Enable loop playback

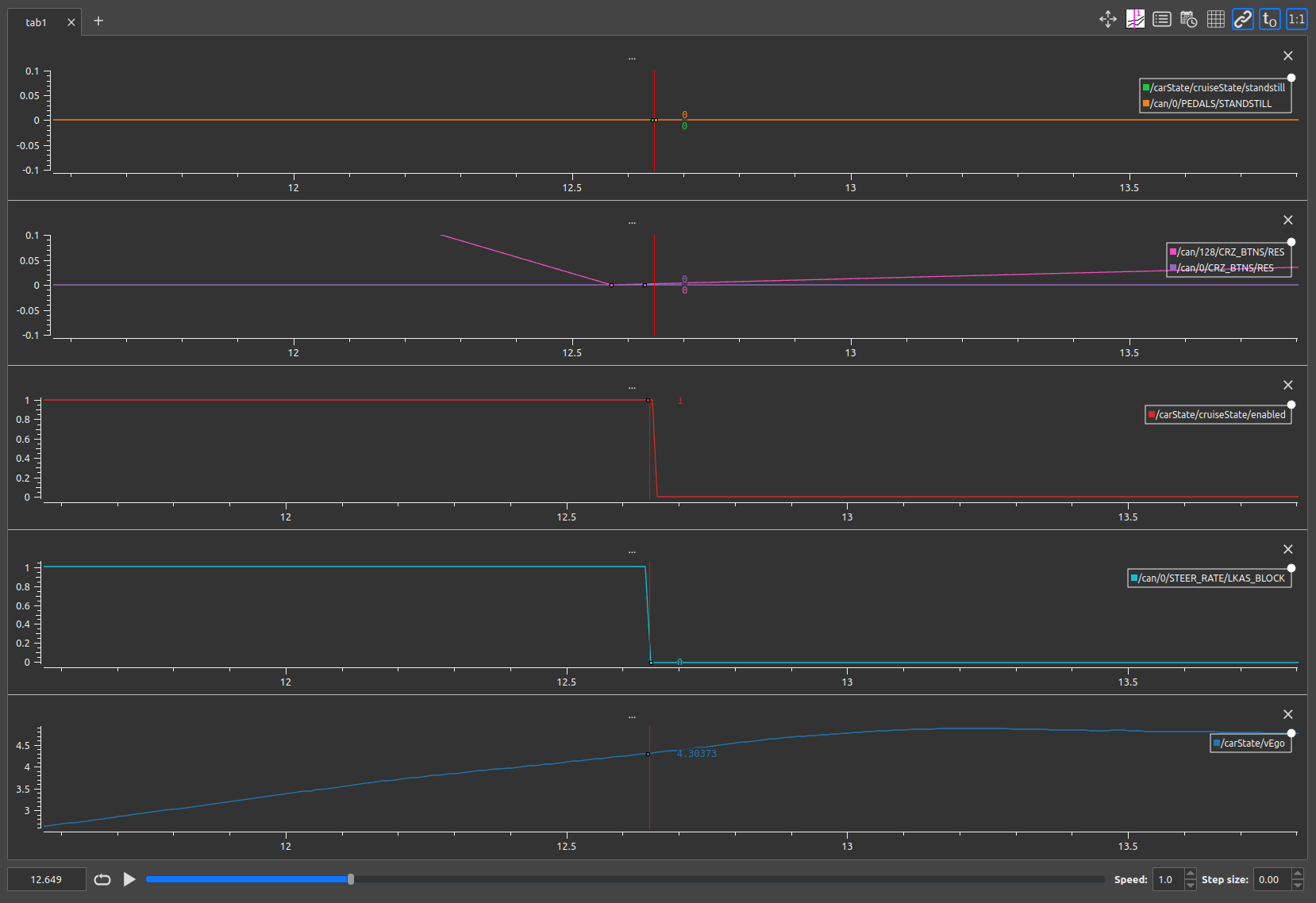click(x=102, y=879)
